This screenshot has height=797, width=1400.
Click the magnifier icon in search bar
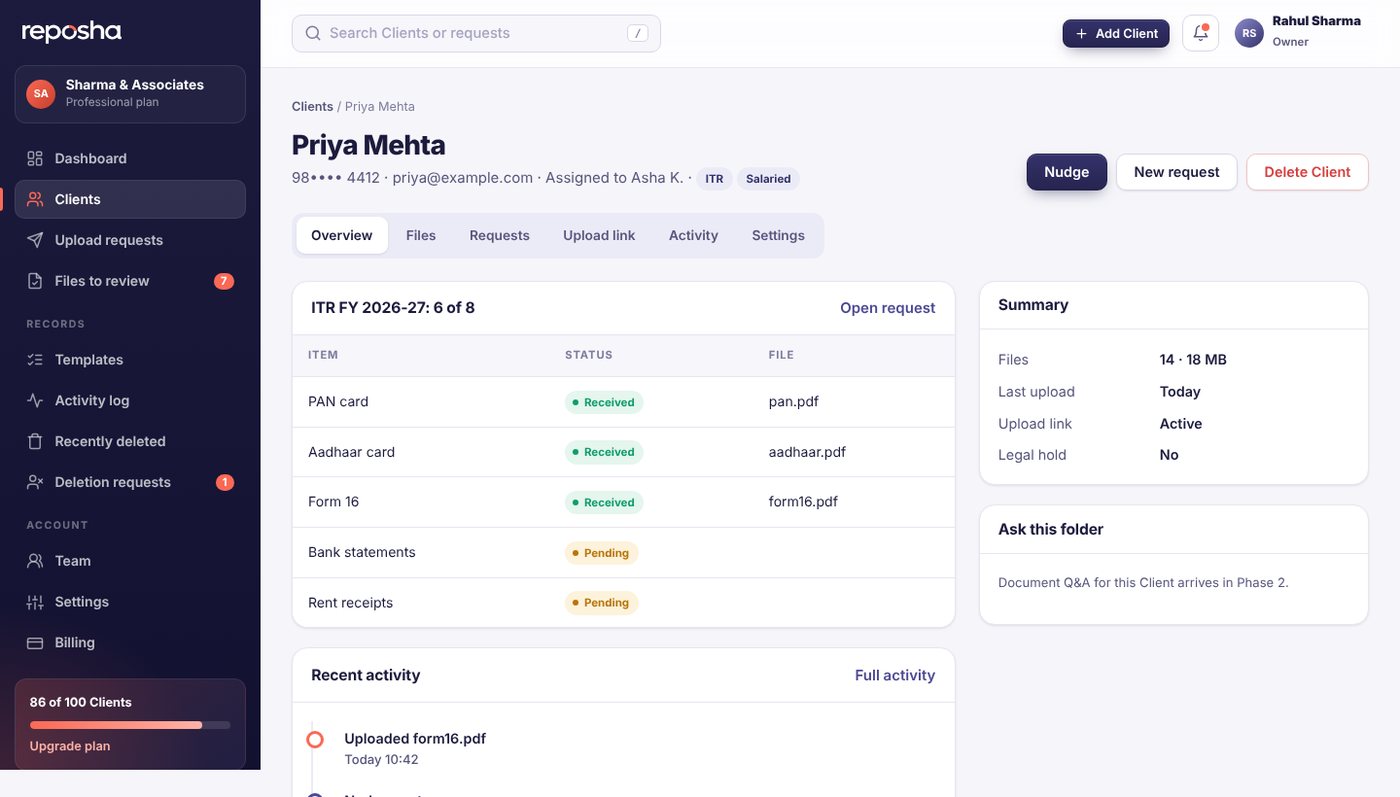tap(313, 33)
